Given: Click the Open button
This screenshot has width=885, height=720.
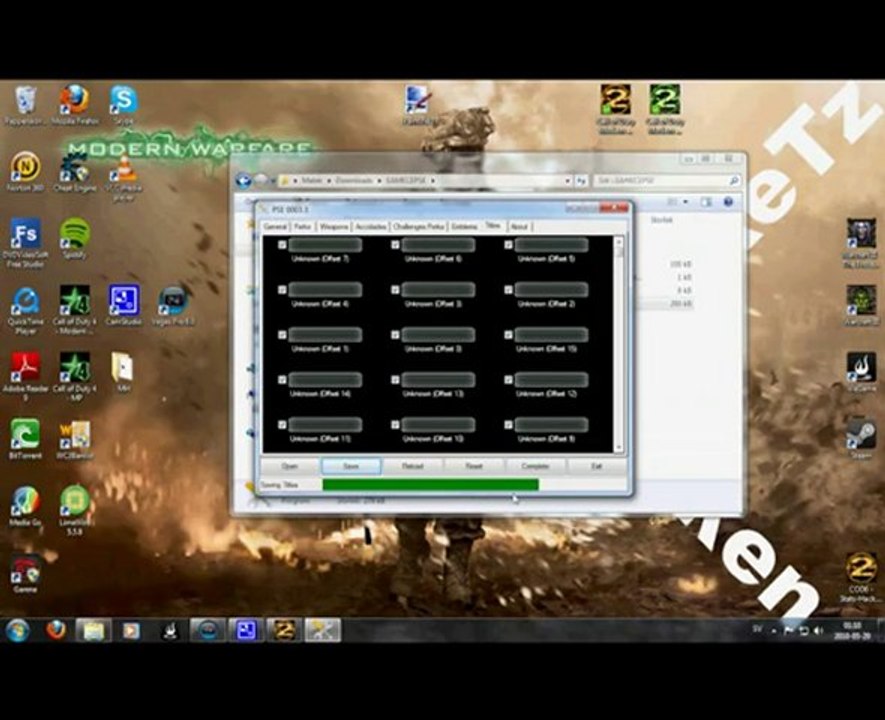Looking at the screenshot, I should 290,466.
